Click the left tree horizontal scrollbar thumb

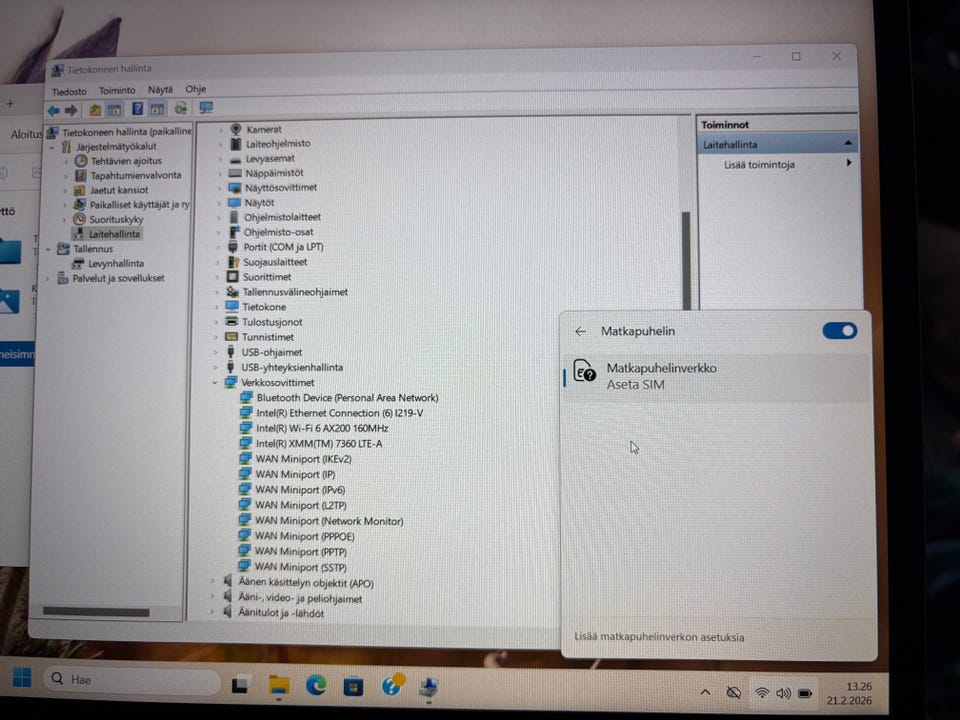96,612
